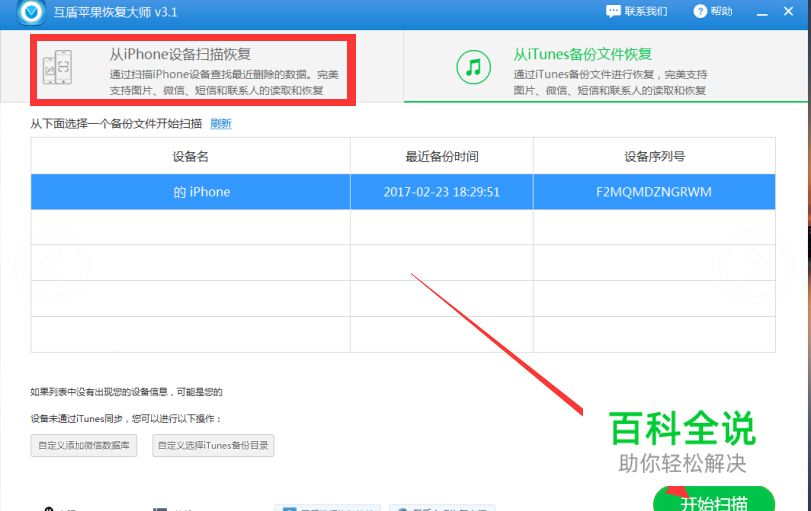The width and height of the screenshot is (811, 511).
Task: Click the 设备名 column header
Action: click(x=190, y=156)
